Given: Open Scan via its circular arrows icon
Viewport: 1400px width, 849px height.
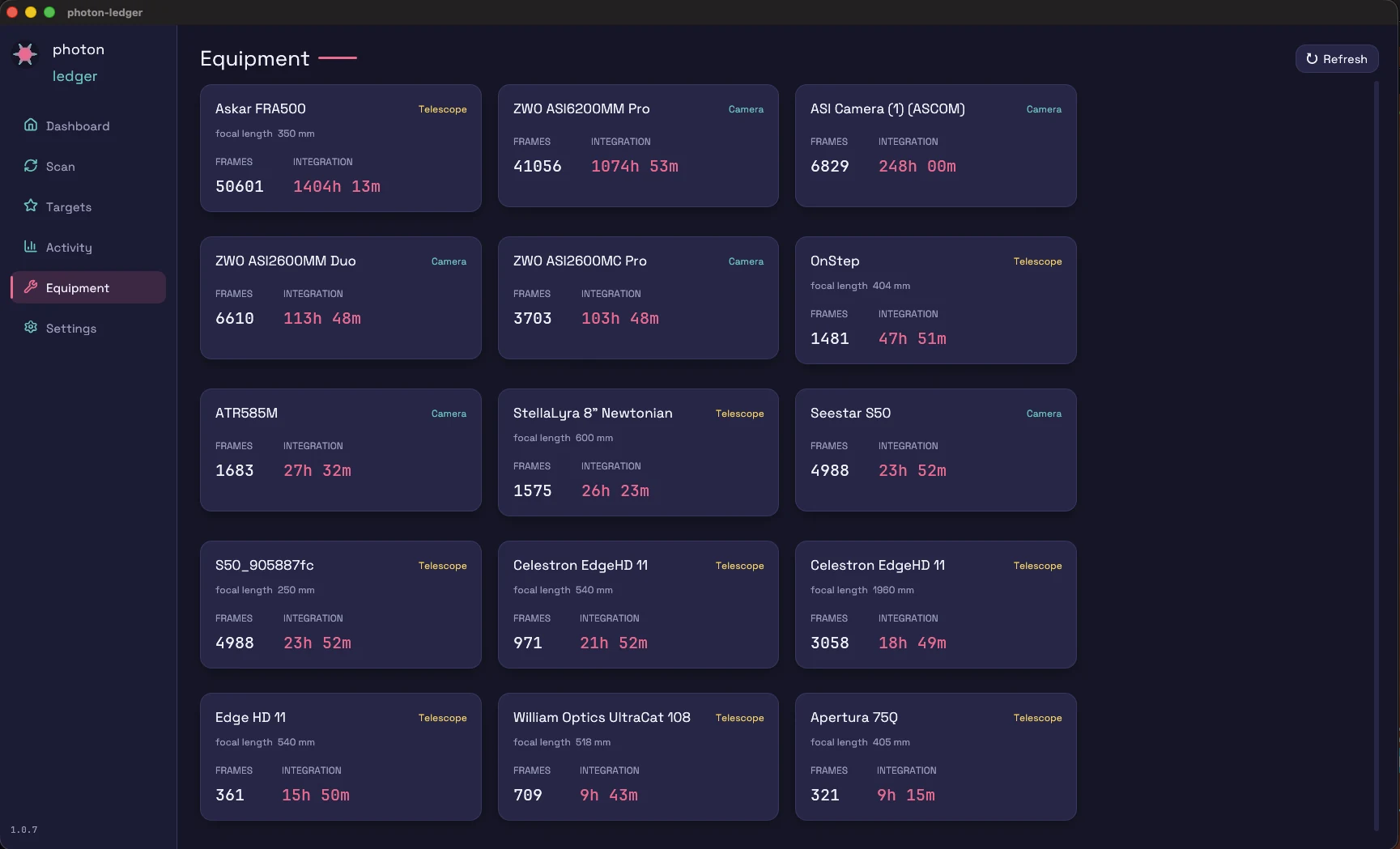Looking at the screenshot, I should [x=31, y=165].
